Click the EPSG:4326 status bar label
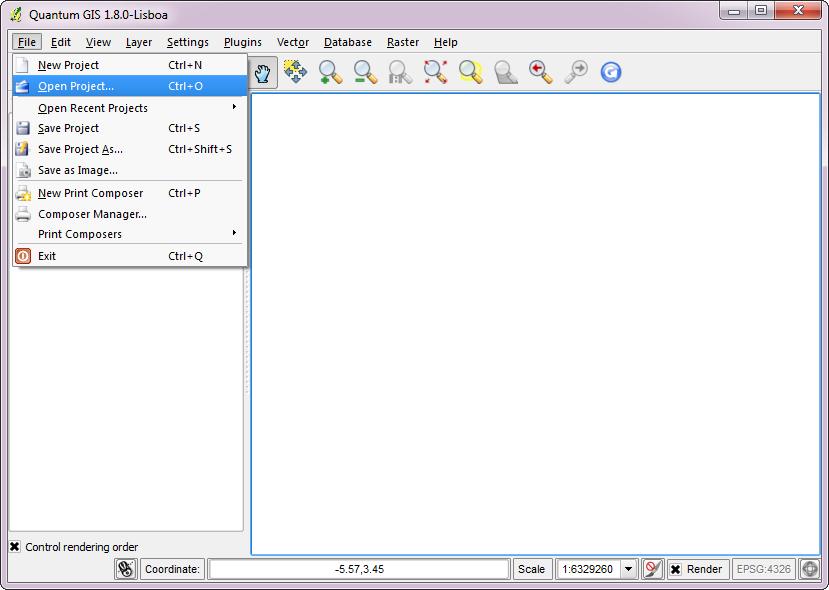This screenshot has width=829, height=590. pos(763,569)
